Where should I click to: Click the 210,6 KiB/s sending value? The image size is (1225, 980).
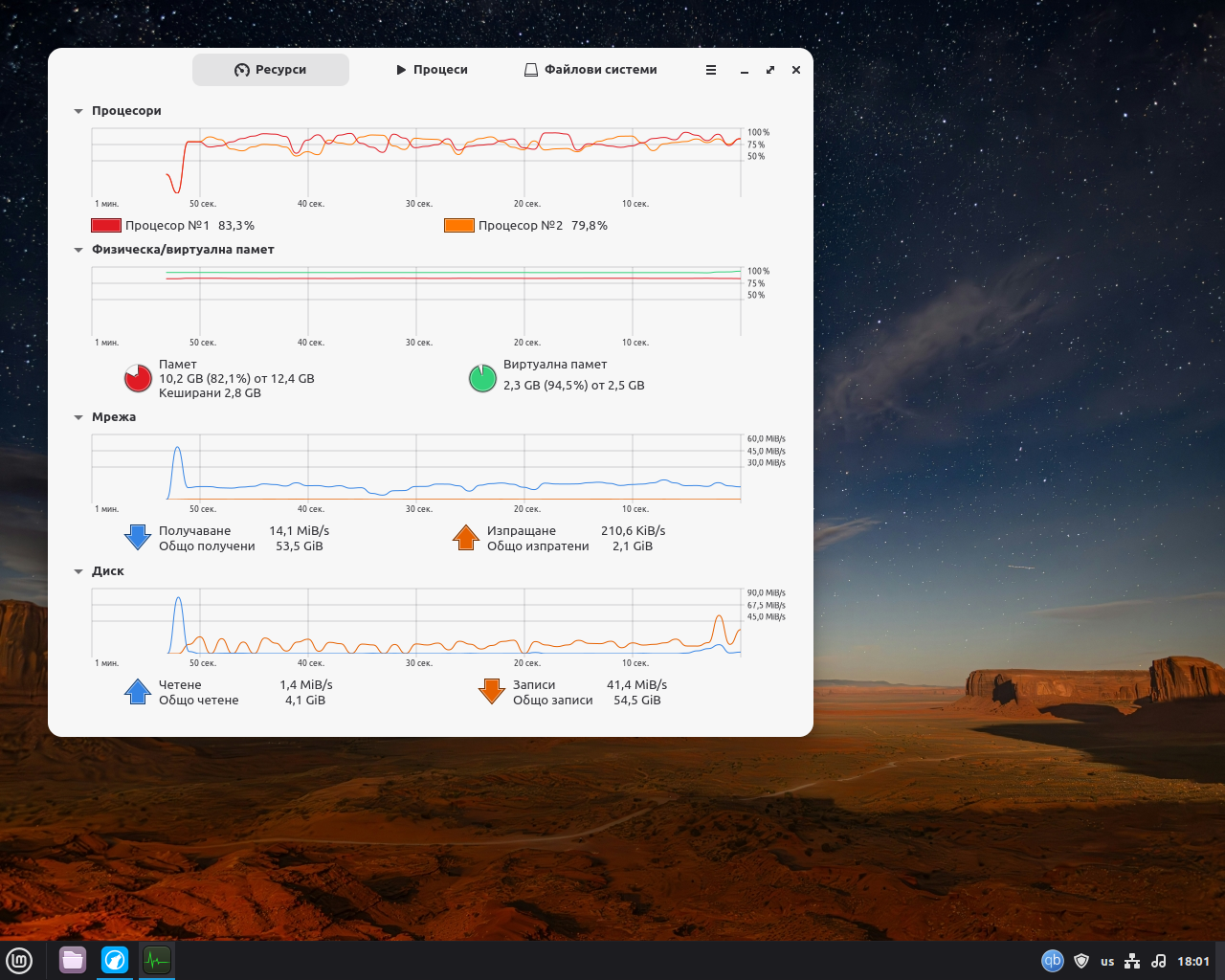634,531
